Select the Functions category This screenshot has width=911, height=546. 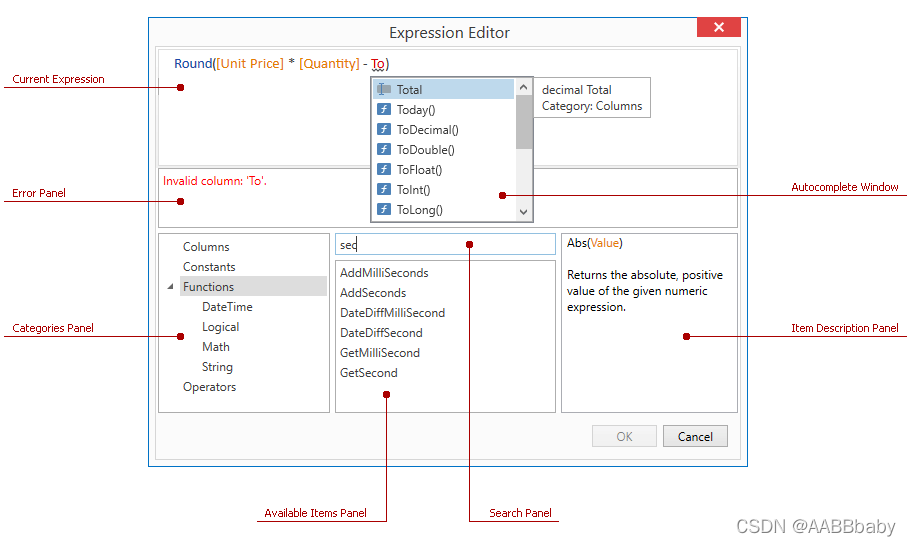click(x=253, y=286)
